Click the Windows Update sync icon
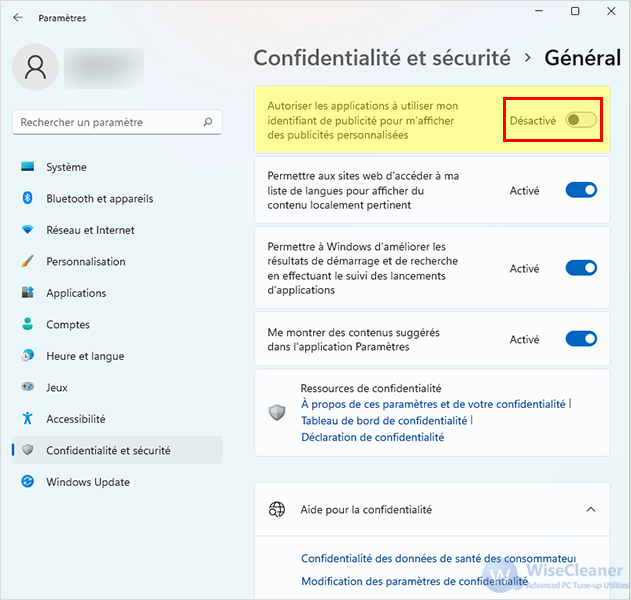631x600 pixels. tap(27, 481)
